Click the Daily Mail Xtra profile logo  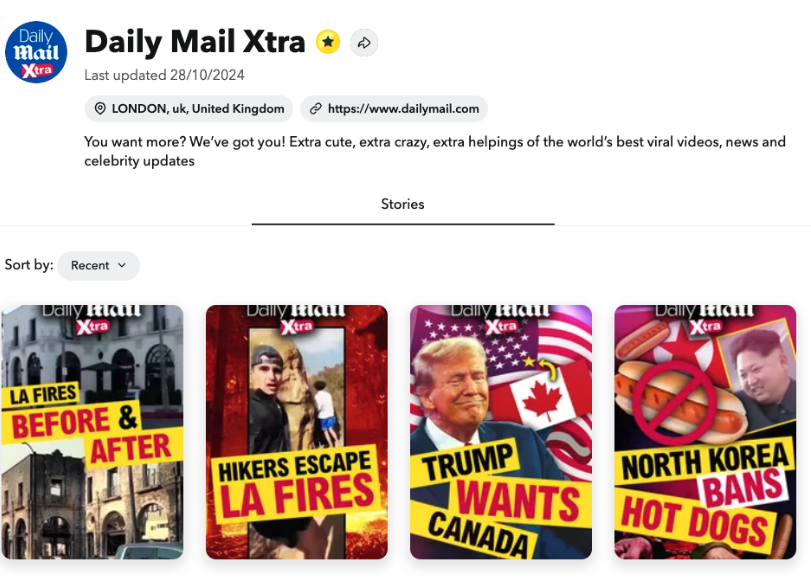[36, 52]
